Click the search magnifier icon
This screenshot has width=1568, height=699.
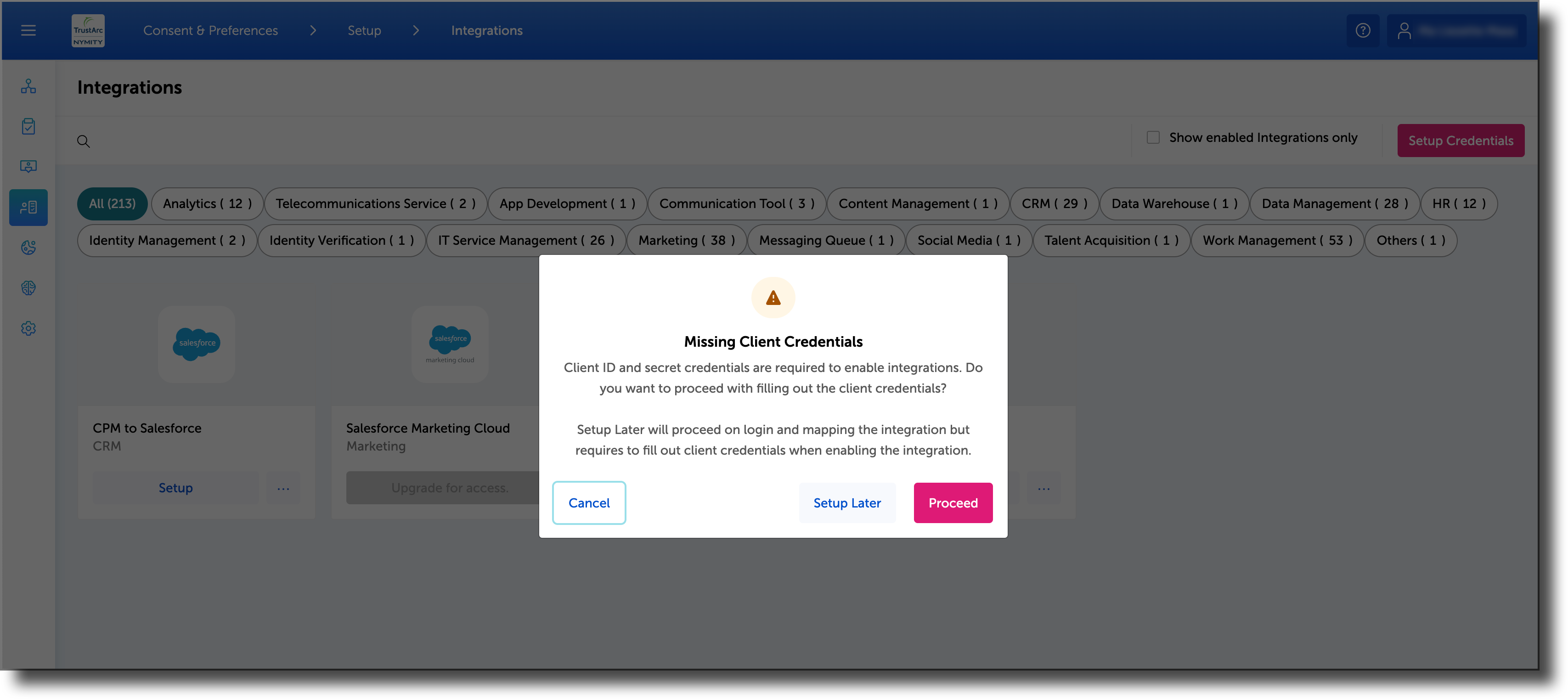tap(84, 141)
